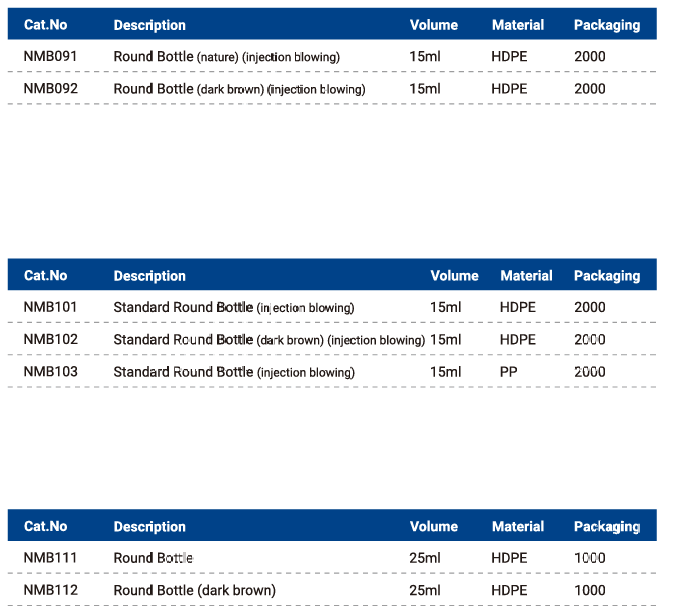This screenshot has width=690, height=610.
Task: Select NMB103 Standard Round Bottle description
Action: pos(234,372)
